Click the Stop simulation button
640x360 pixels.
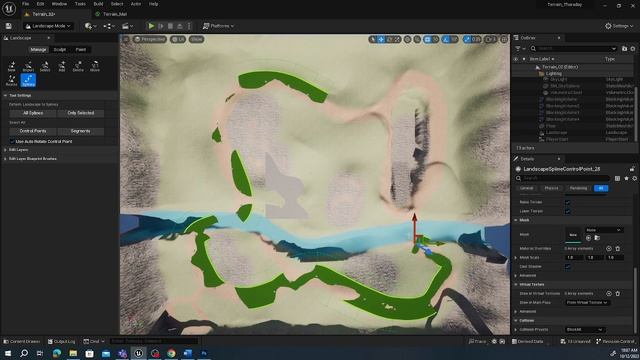pyautogui.click(x=170, y=26)
